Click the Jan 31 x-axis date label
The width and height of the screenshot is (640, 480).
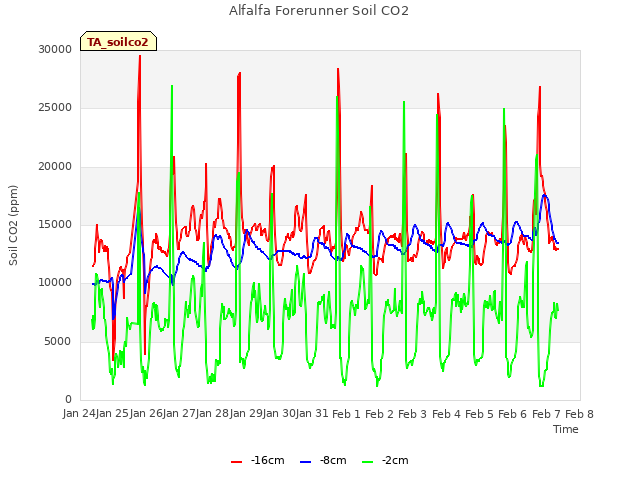click(312, 414)
